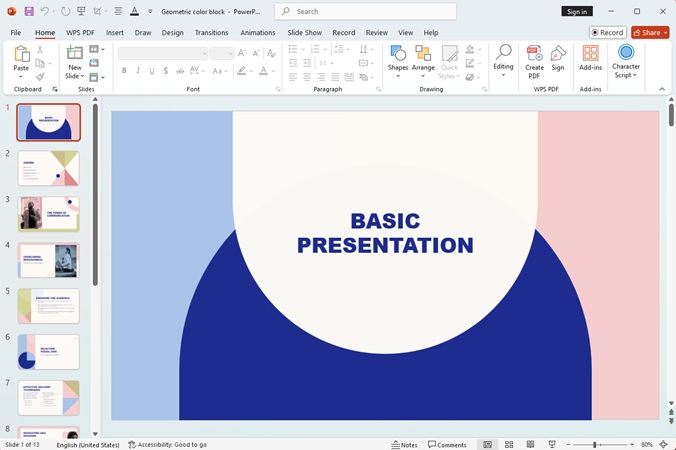Open the font name combo box
Viewport: 676px width, 450px height.
pos(163,53)
